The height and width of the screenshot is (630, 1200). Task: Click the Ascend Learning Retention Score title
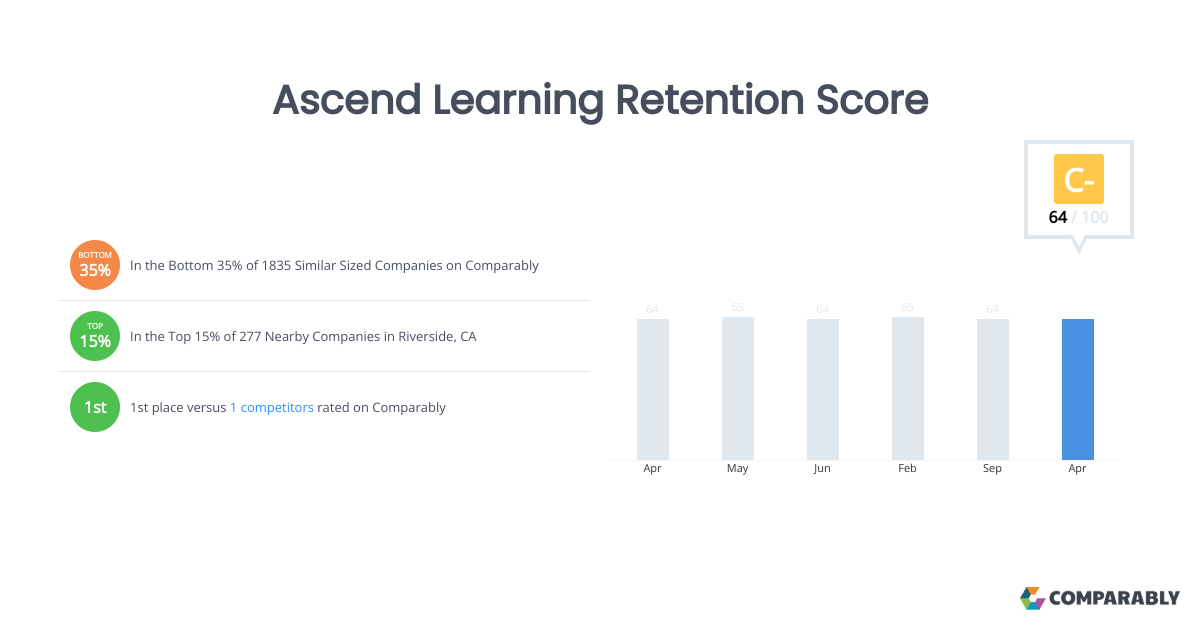(600, 100)
